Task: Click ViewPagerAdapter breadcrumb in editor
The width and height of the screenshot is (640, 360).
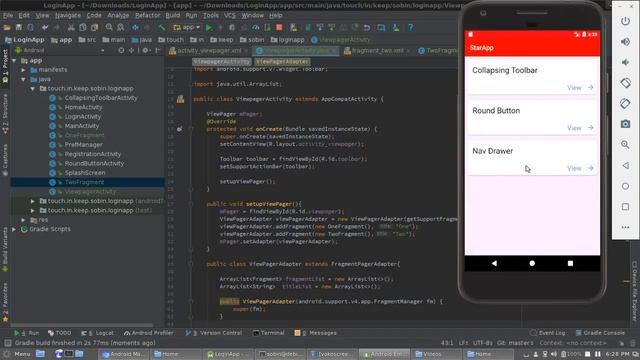Action: pyautogui.click(x=282, y=62)
